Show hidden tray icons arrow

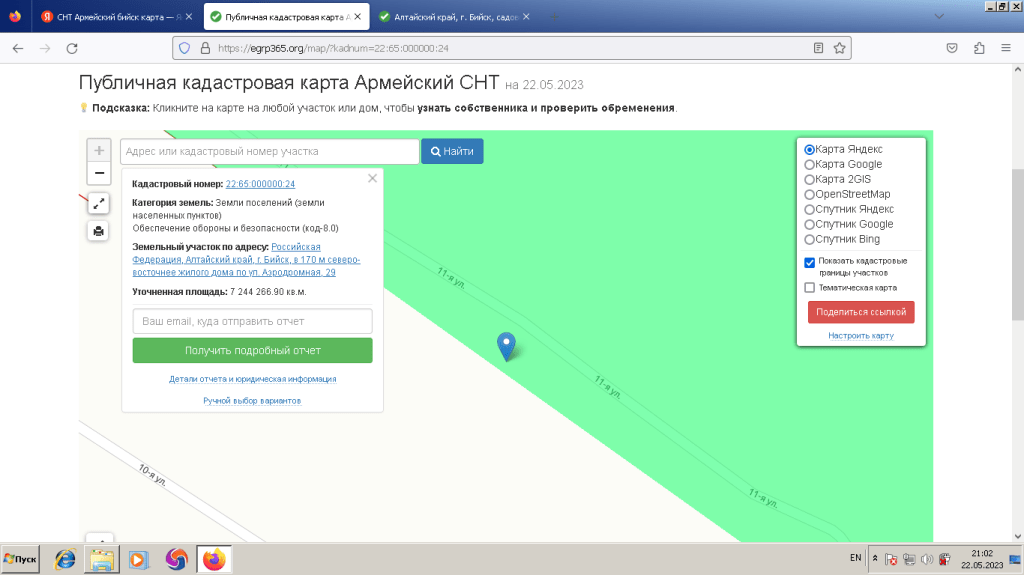pos(875,559)
